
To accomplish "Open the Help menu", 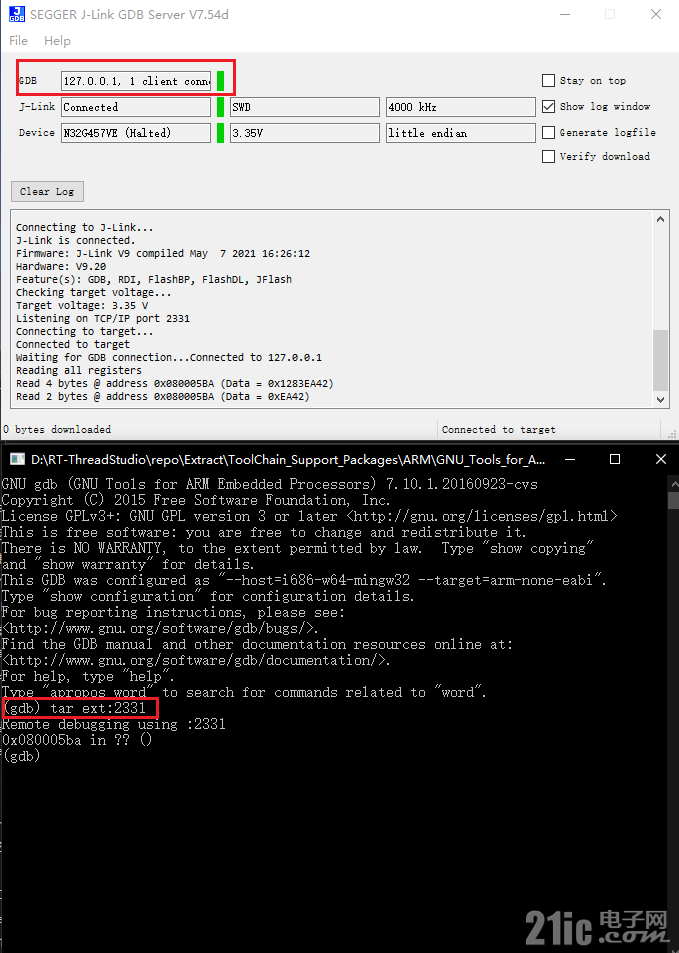I will click(x=57, y=41).
